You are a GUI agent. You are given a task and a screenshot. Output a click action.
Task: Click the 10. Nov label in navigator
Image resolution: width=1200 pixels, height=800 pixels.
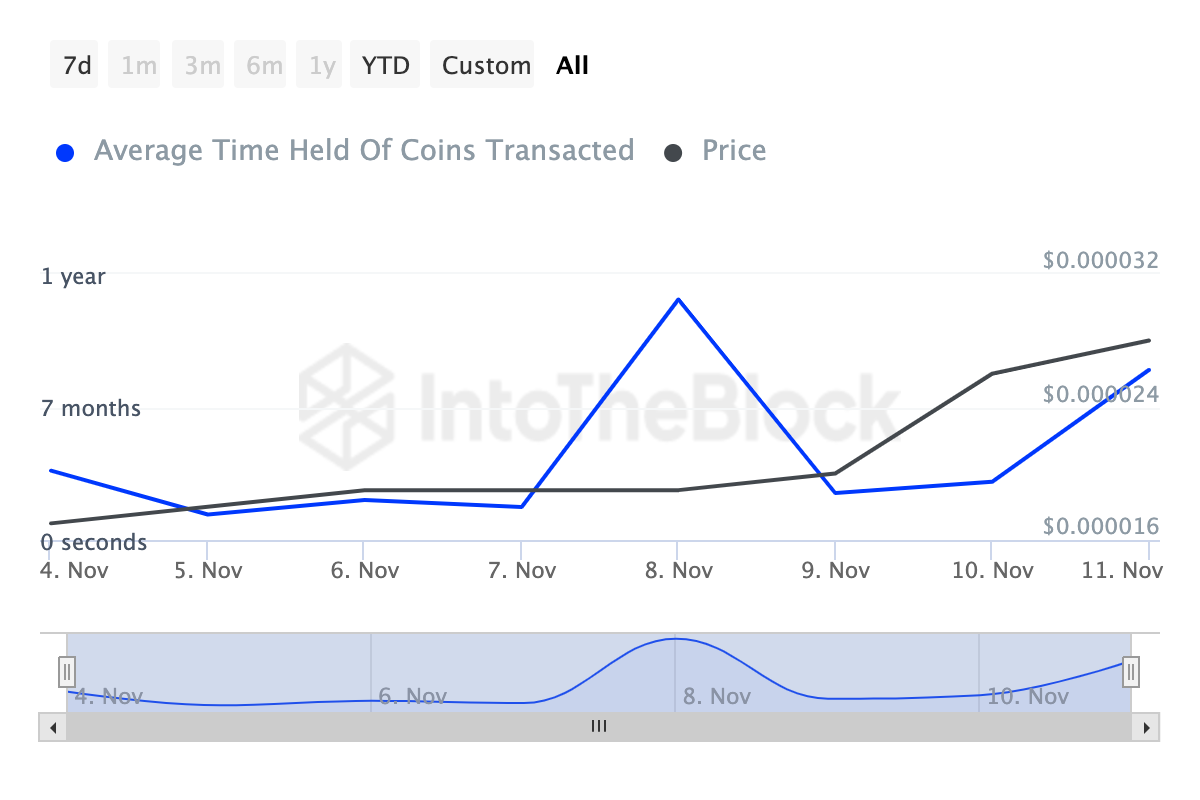tap(1027, 696)
